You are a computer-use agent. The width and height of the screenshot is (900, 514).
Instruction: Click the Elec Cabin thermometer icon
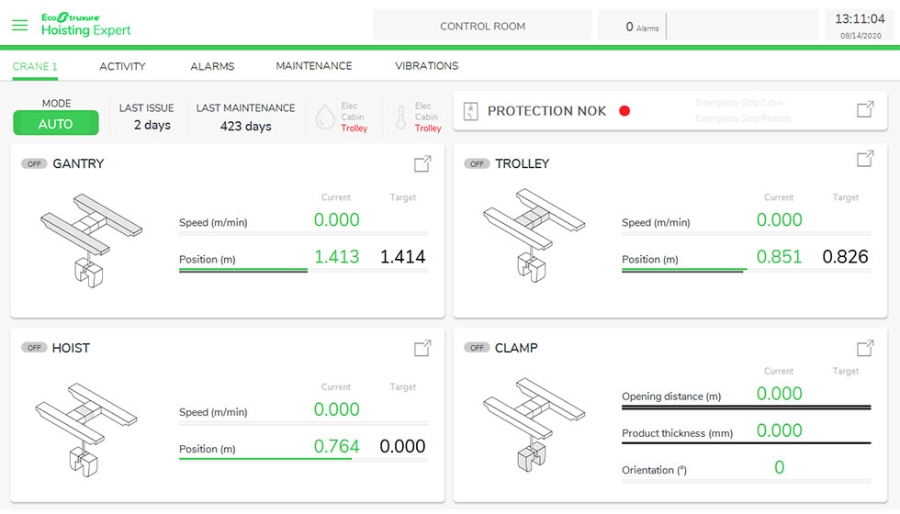pos(402,117)
